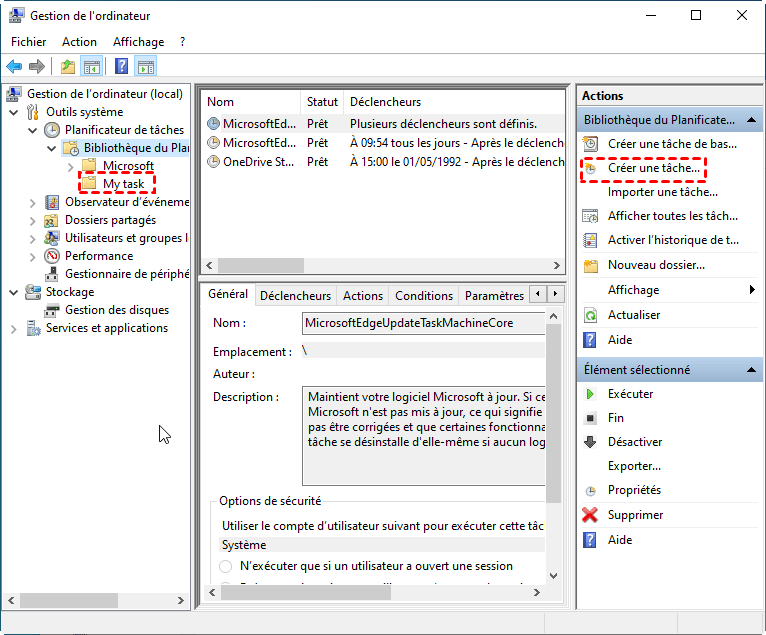Collapse the Bibliothèque du Planificateur actions section
The image size is (766, 635).
click(x=752, y=120)
